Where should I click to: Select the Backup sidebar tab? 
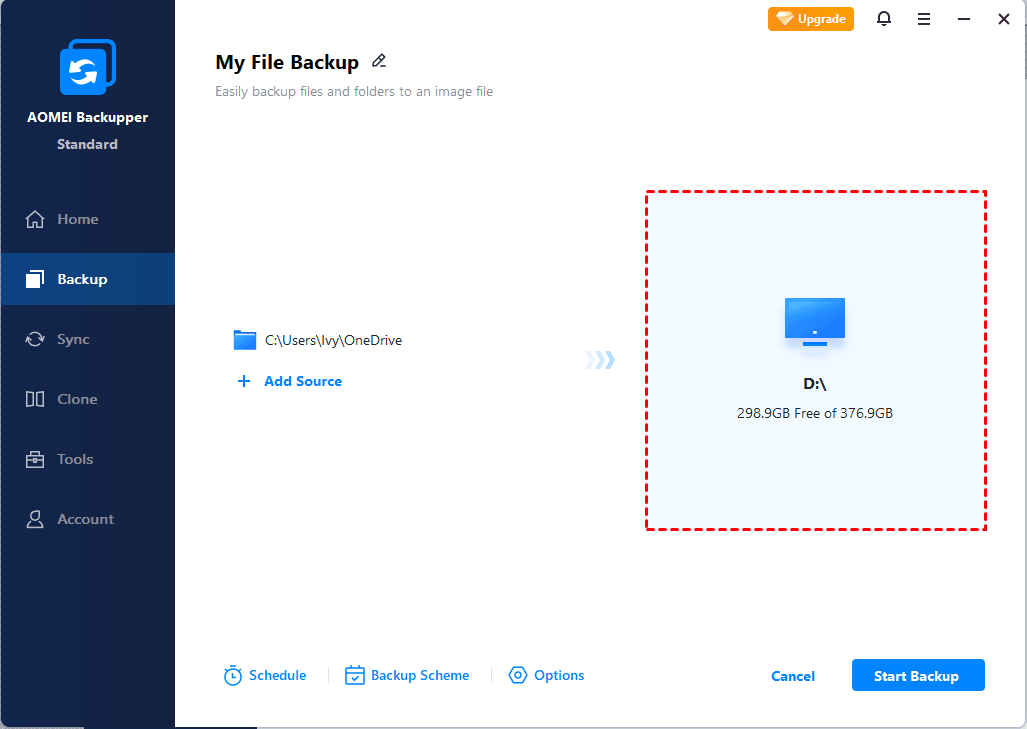[81, 279]
